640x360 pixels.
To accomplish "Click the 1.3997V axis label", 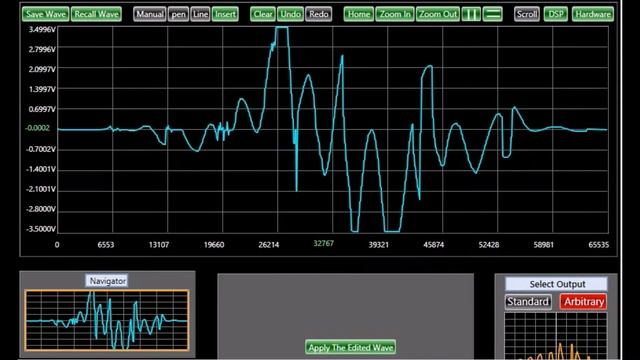I will 42,89.
